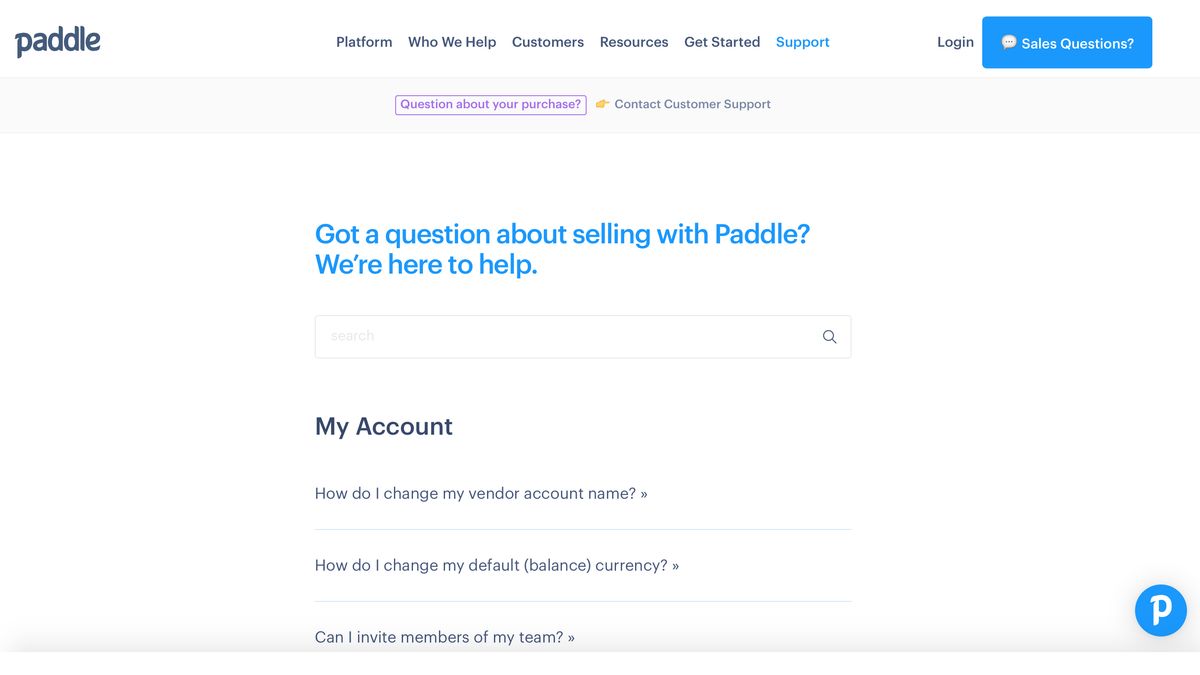Click the Login link
The height and width of the screenshot is (675, 1200).
click(955, 42)
